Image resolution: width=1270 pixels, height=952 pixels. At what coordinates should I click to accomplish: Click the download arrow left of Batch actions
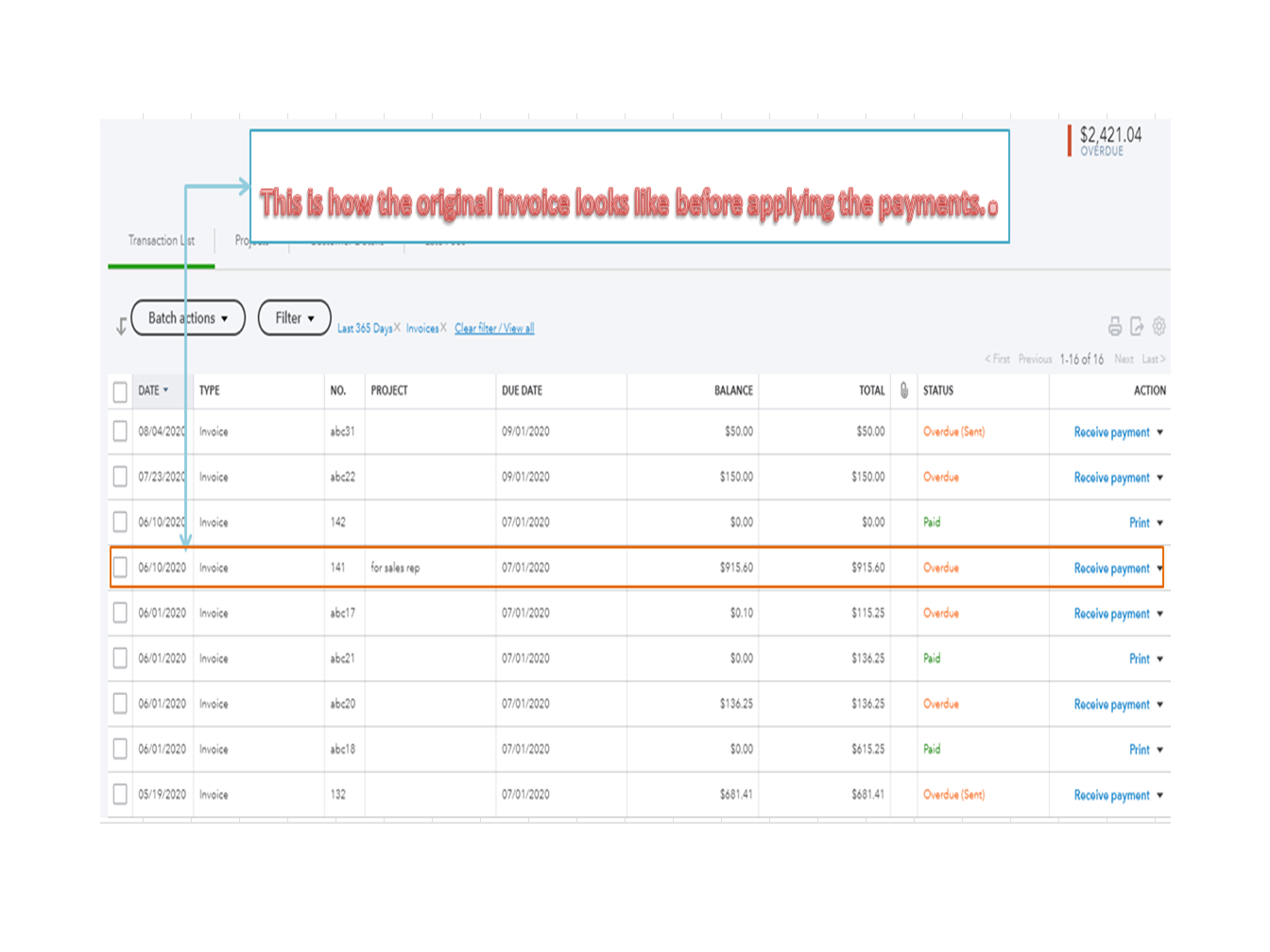(x=120, y=325)
